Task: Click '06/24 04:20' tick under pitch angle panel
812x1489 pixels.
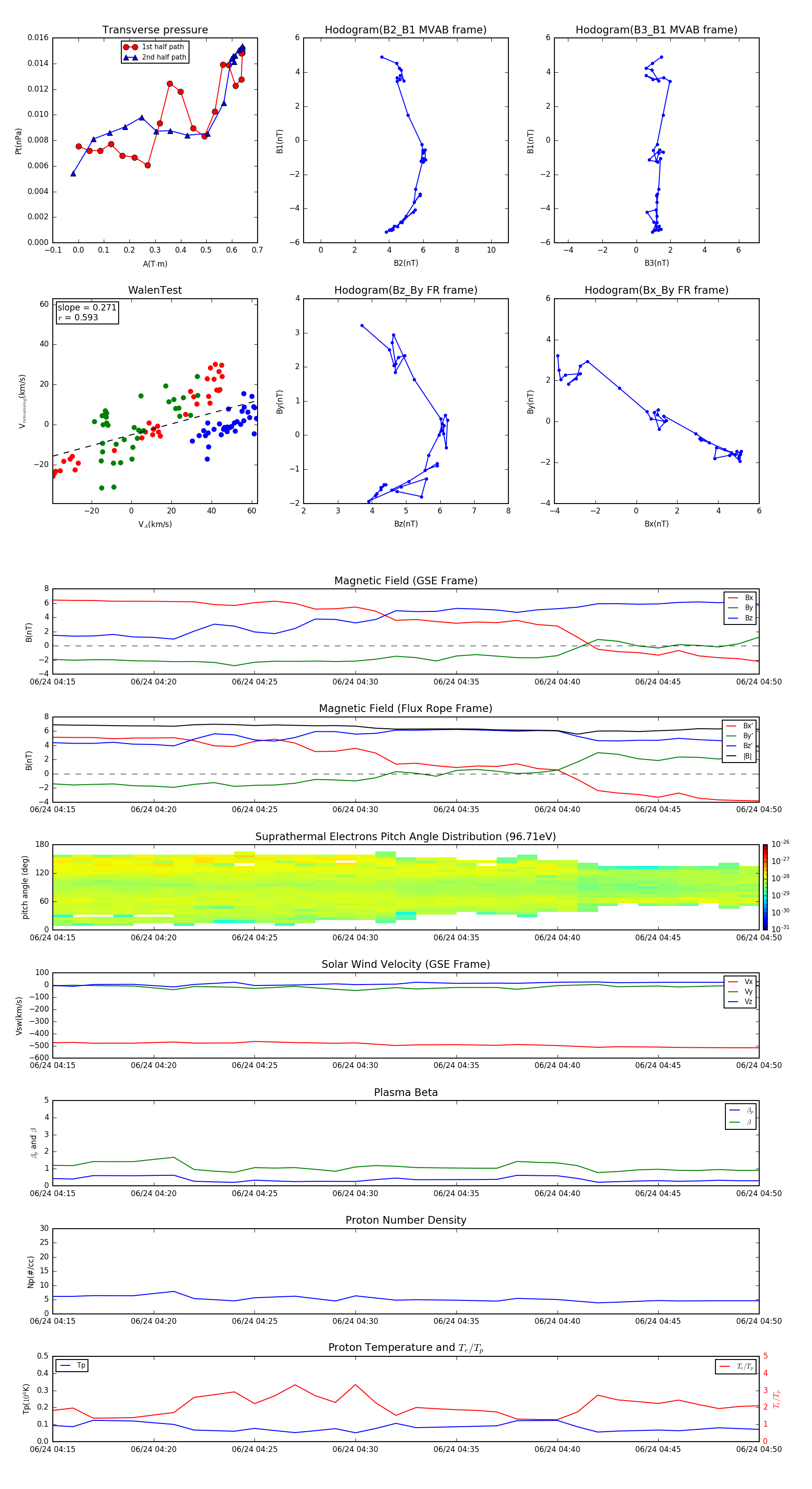Action: (153, 938)
